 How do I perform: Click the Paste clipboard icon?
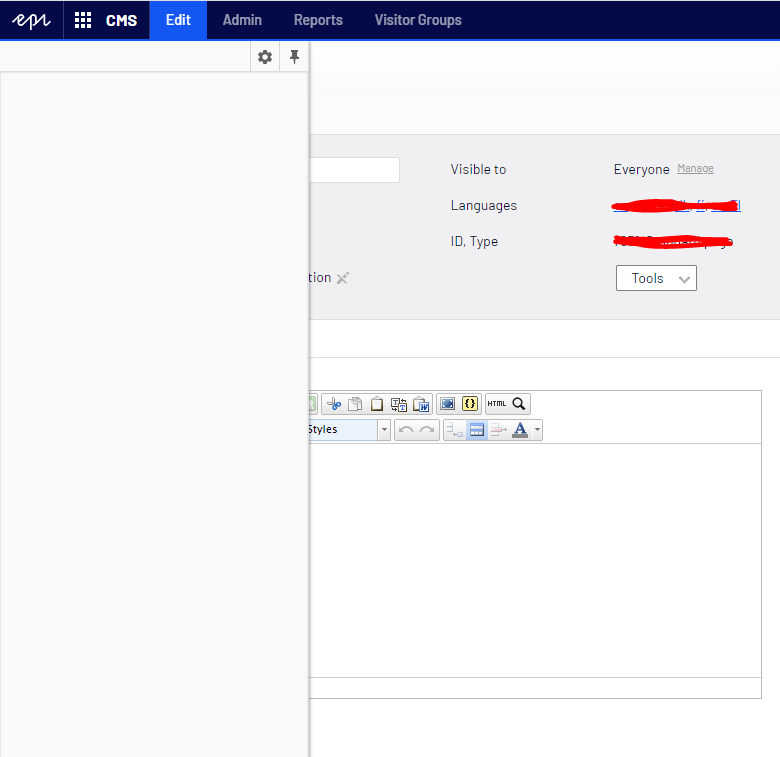(x=377, y=404)
